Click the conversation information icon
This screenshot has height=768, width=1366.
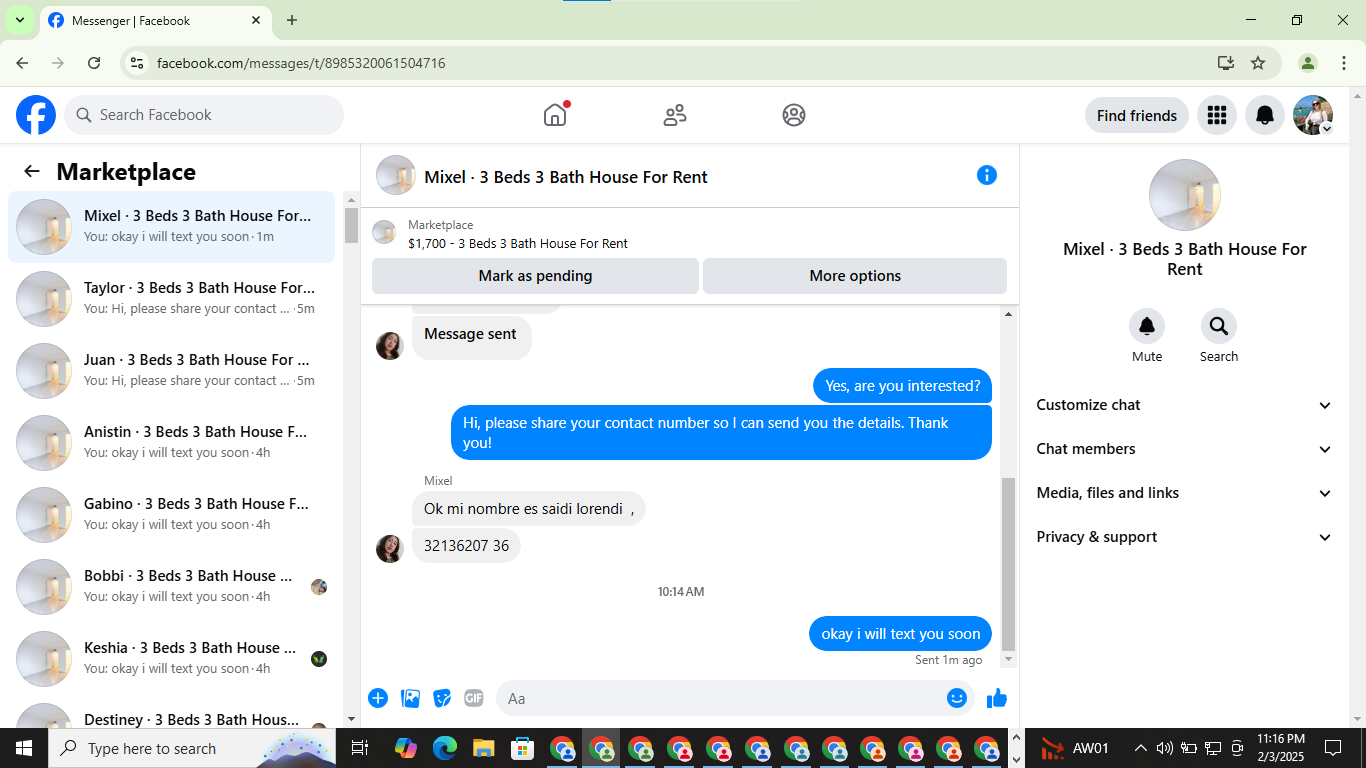pos(987,175)
